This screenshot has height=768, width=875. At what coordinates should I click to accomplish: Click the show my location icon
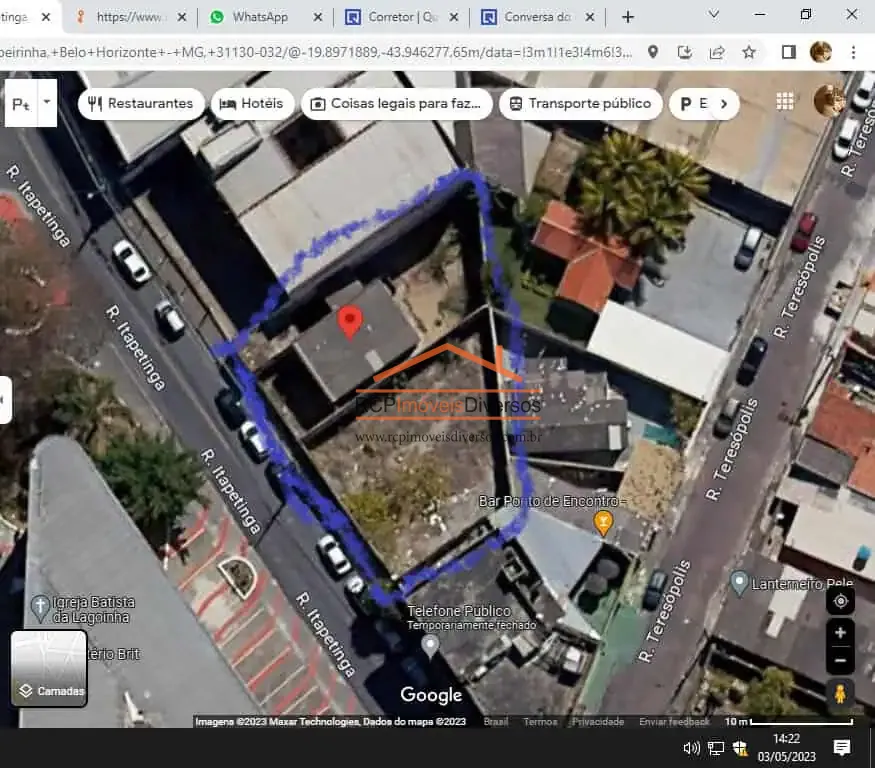pos(840,601)
